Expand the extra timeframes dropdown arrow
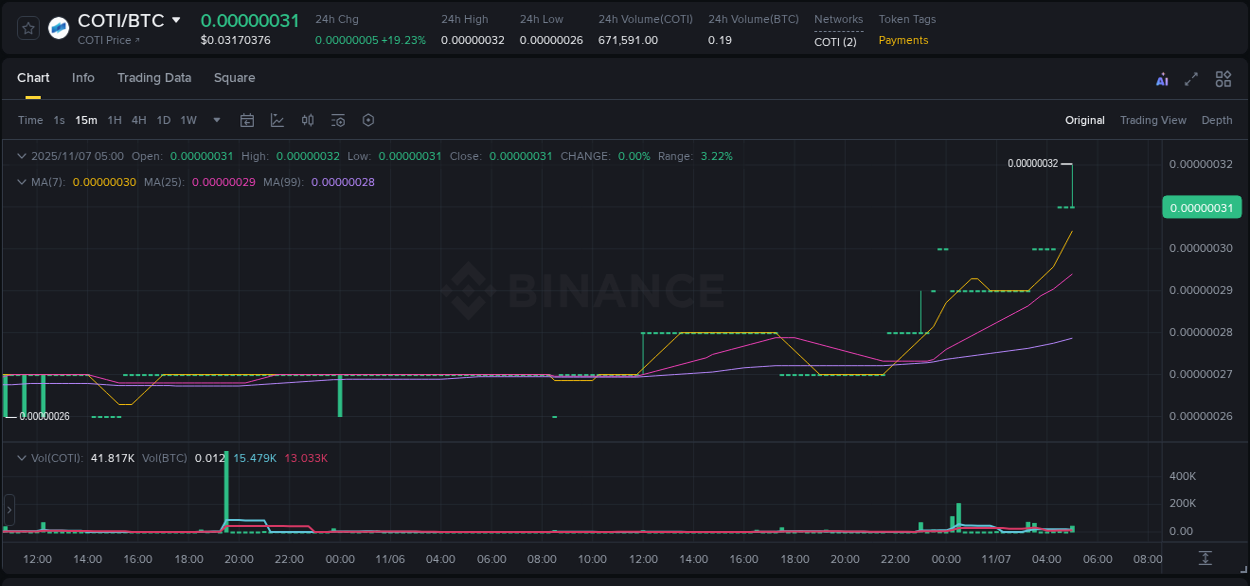 [x=216, y=120]
